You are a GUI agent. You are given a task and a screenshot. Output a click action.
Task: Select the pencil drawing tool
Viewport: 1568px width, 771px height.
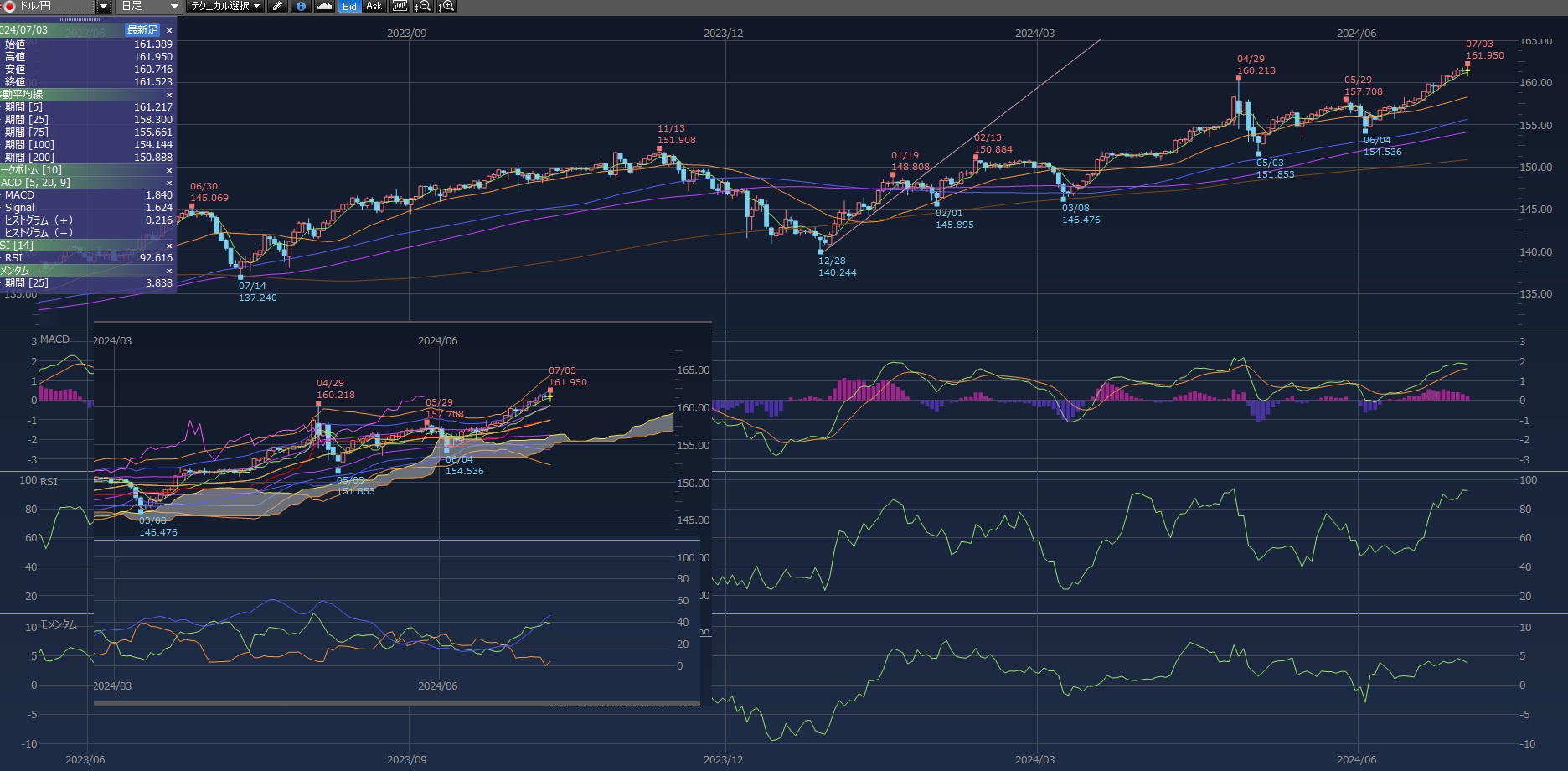[277, 7]
